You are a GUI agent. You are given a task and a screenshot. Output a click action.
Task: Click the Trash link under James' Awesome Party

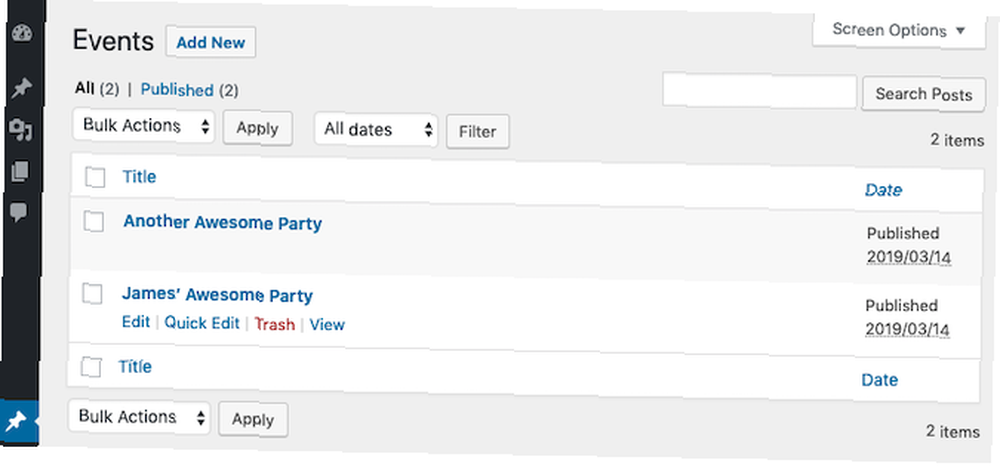click(x=274, y=324)
